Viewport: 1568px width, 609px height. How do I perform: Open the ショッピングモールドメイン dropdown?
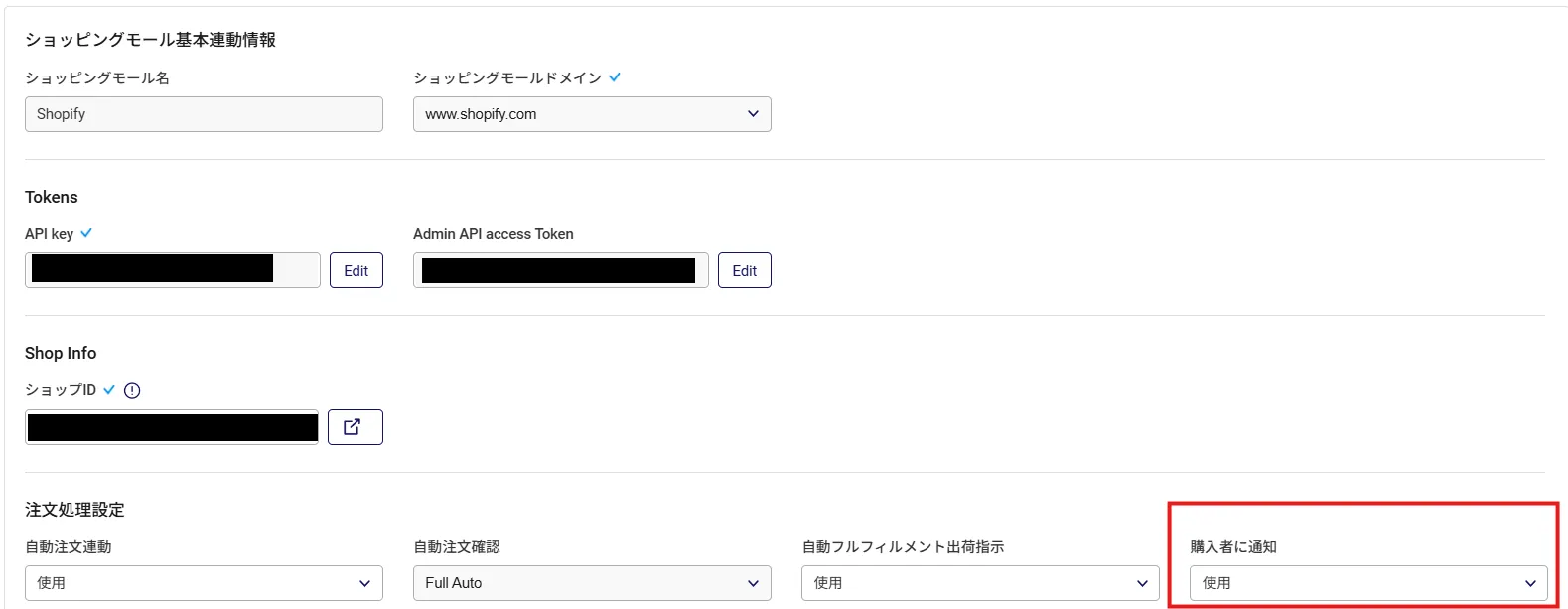[x=592, y=114]
